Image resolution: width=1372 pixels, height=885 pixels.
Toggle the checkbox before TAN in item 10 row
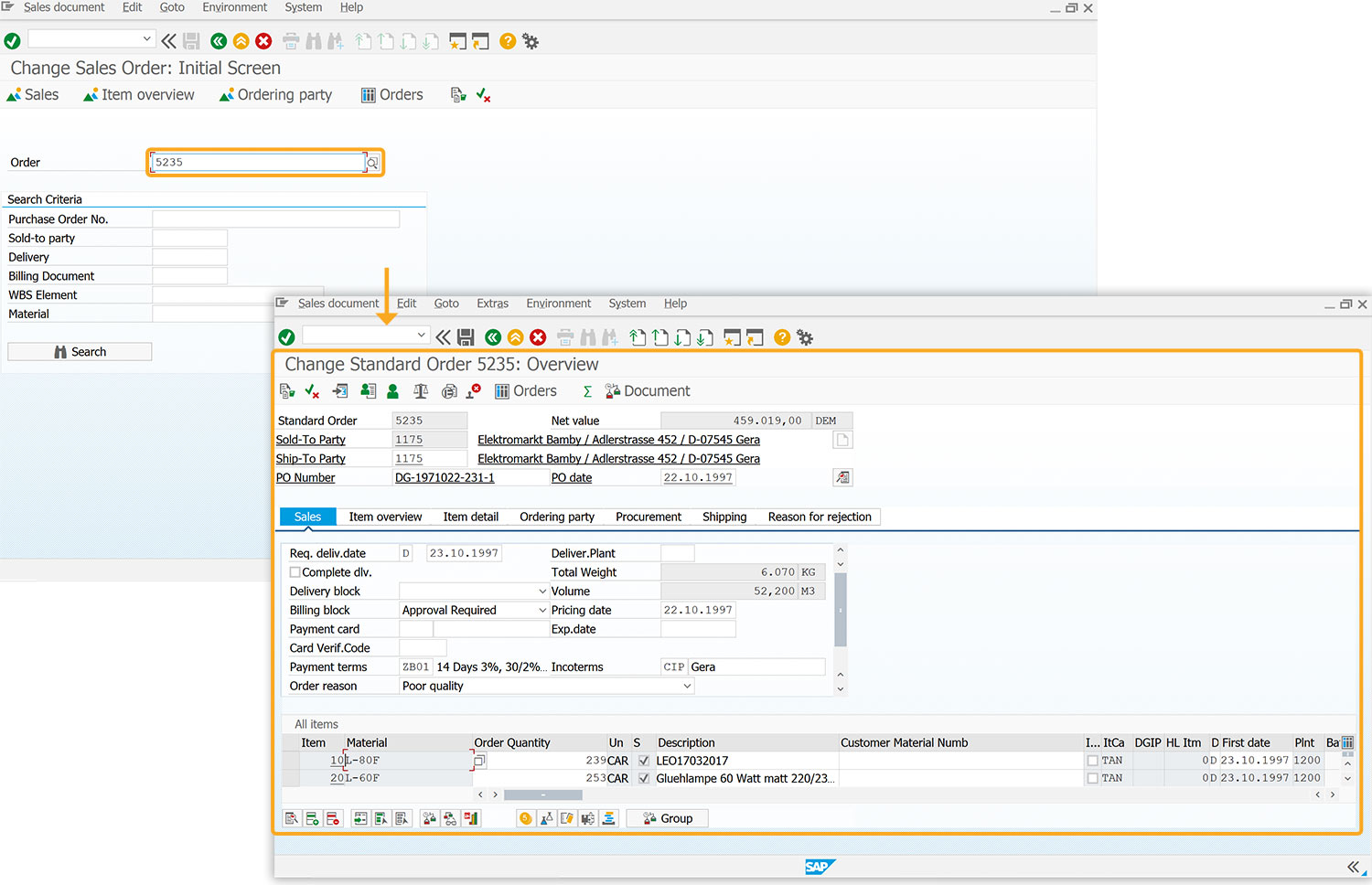pos(1092,761)
